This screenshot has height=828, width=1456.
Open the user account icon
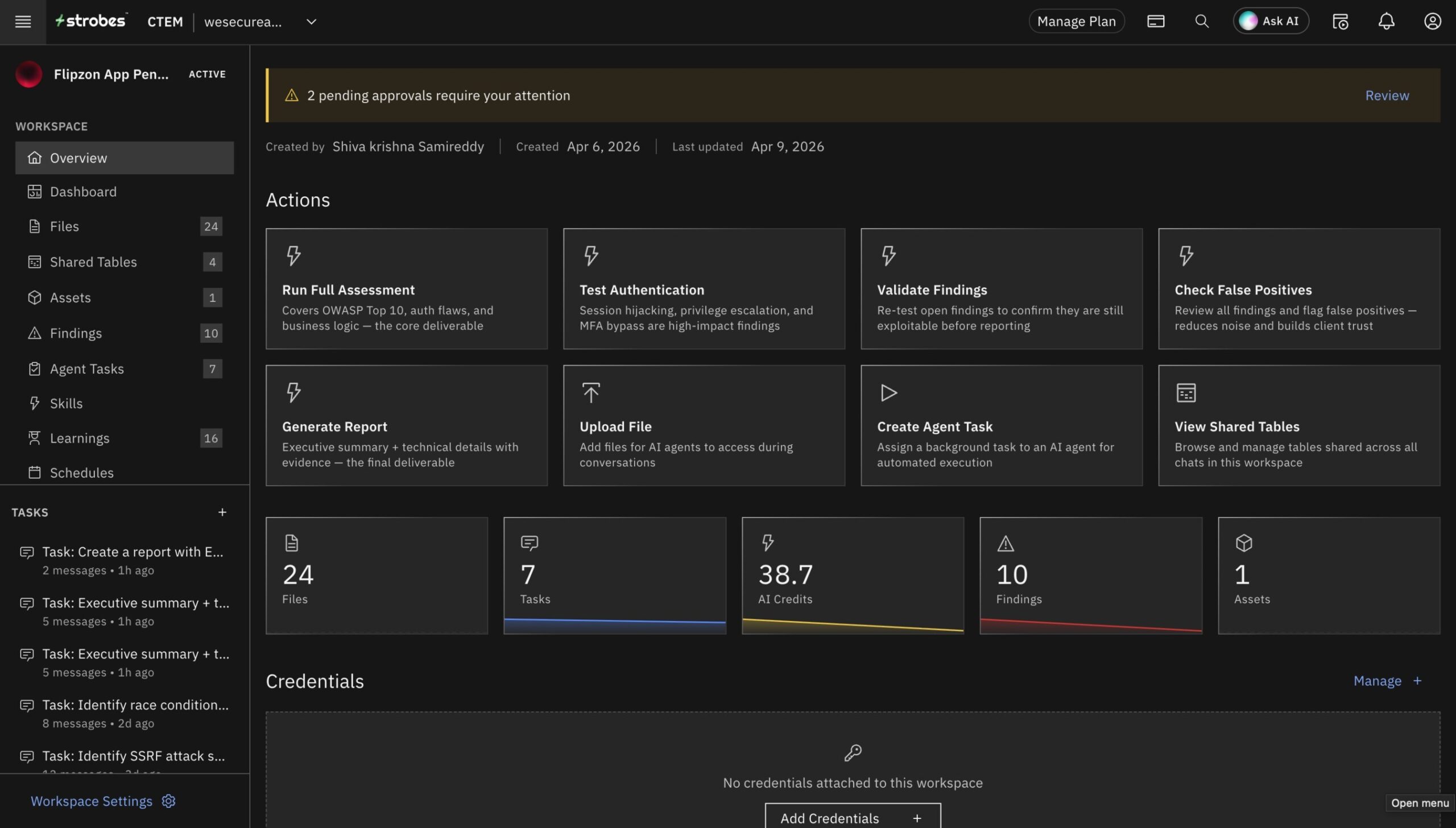[1432, 22]
